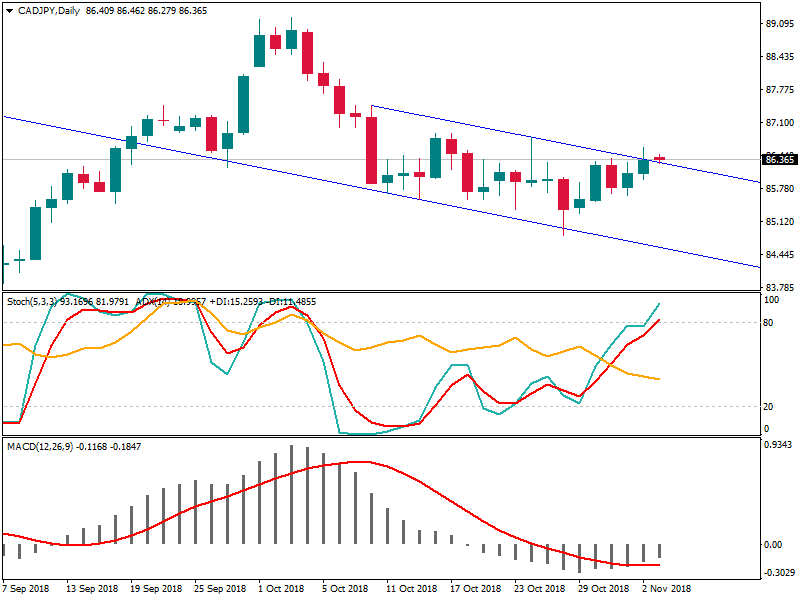
Task: Select the MACD signal value "-0.1847"
Action: (125, 447)
